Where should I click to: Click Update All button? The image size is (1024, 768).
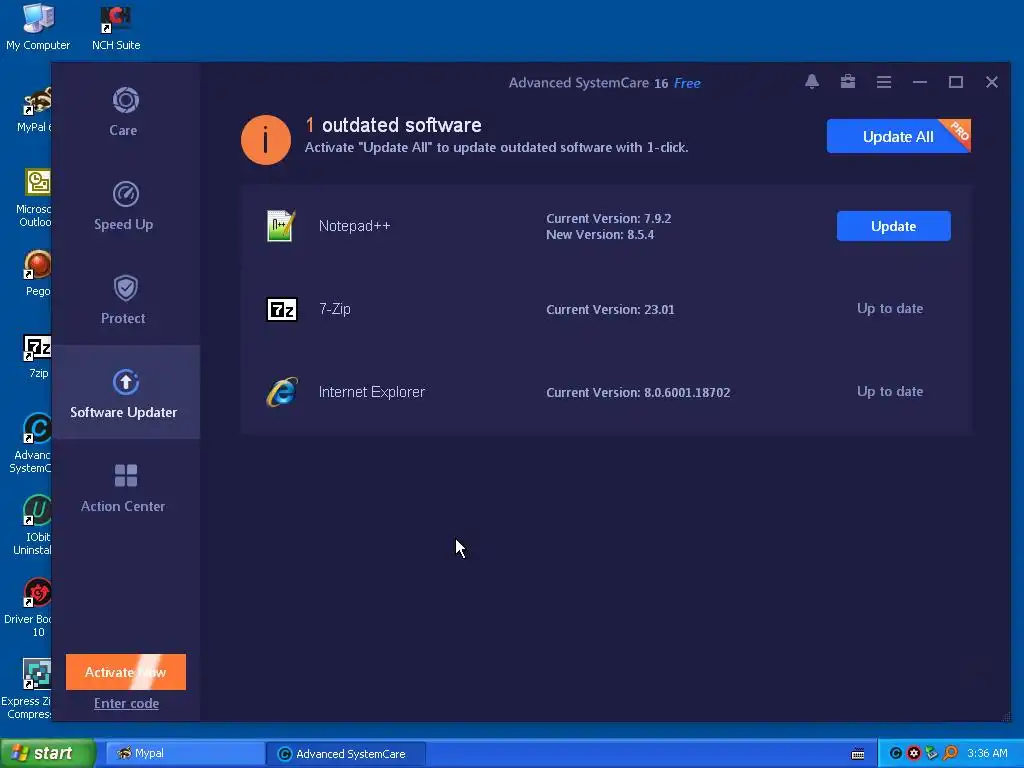pos(899,136)
